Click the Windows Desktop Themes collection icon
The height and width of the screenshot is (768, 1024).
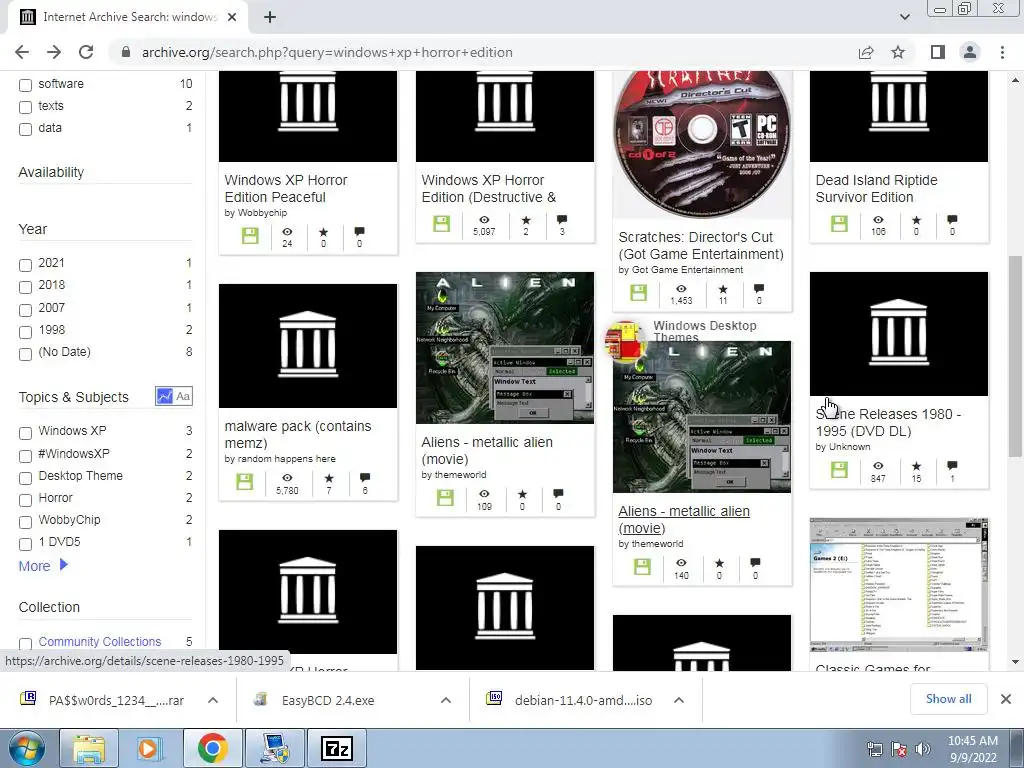click(625, 340)
